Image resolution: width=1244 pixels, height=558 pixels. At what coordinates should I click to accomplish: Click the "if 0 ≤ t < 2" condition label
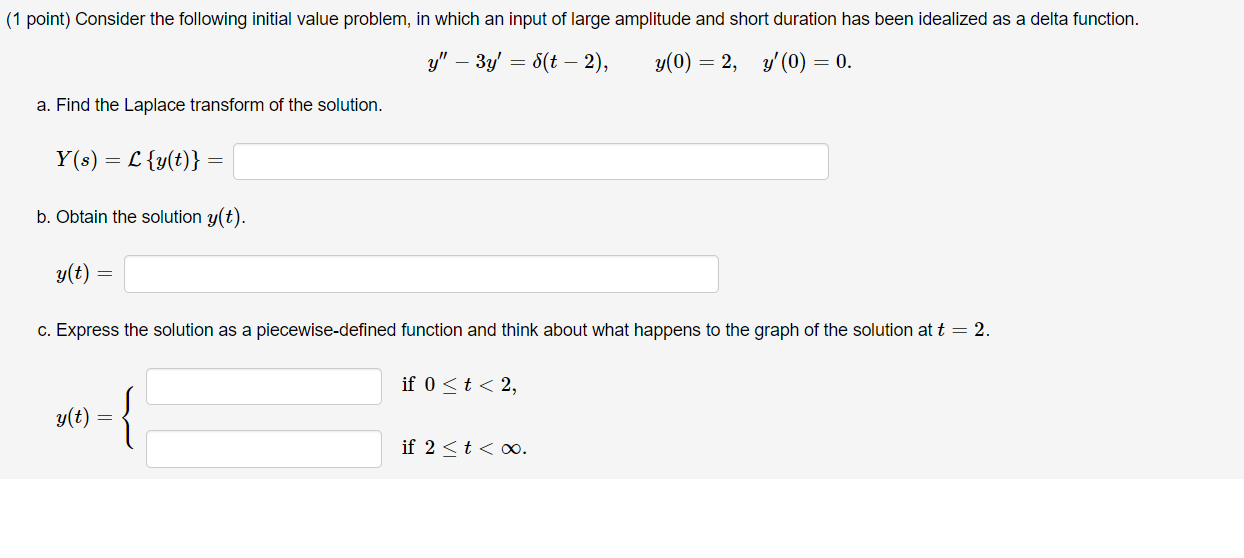click(x=460, y=385)
